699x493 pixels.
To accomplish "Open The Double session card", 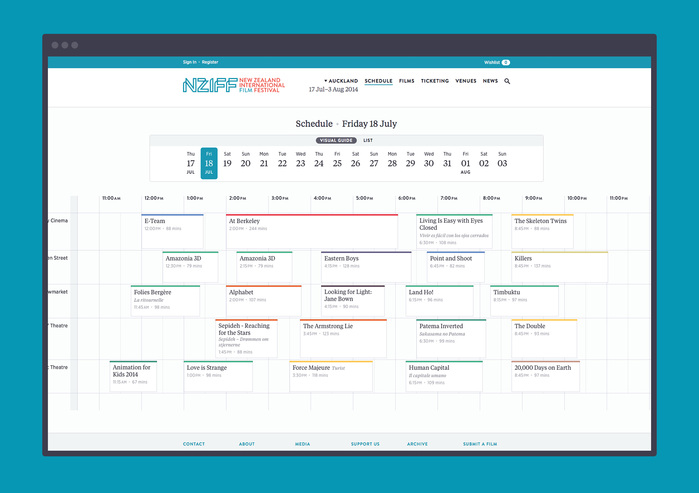I will coord(544,338).
